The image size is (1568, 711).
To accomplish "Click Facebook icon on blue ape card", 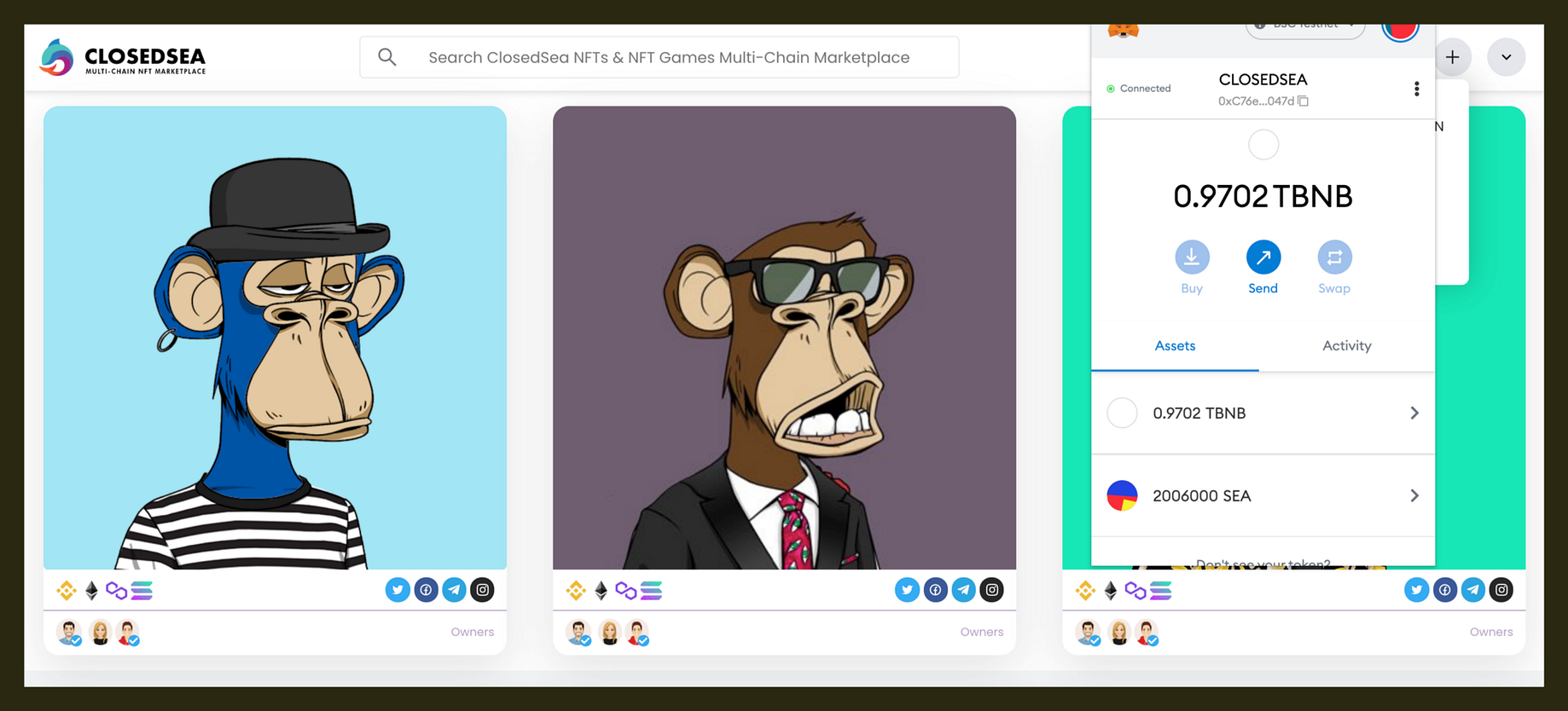I will (x=426, y=590).
